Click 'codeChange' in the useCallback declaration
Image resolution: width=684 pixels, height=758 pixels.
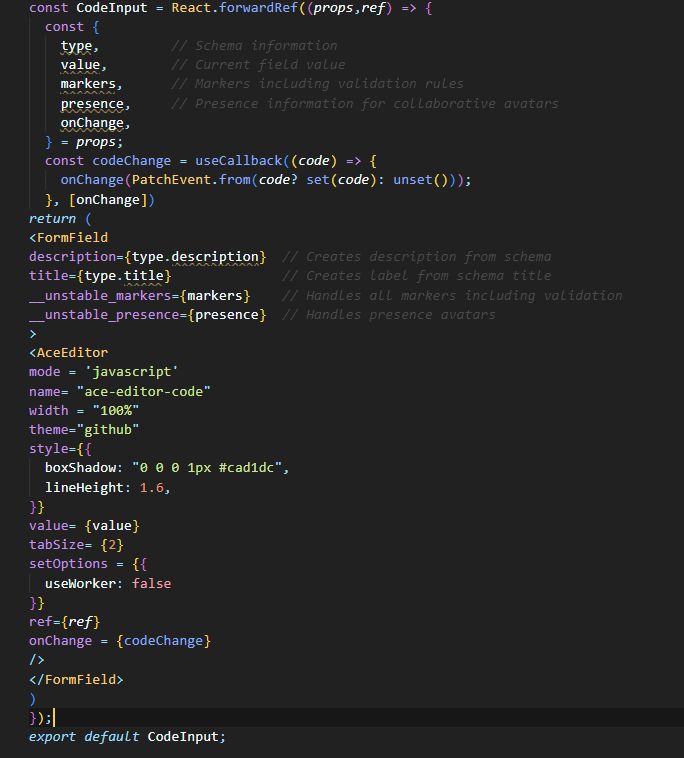[131, 161]
